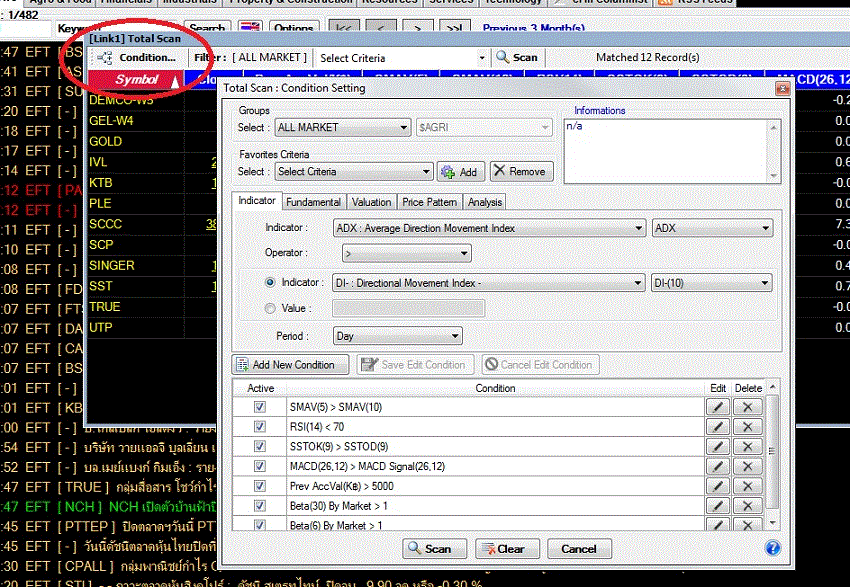
Task: Edit the SMAV(5) > SMAV(10) condition
Action: point(718,407)
